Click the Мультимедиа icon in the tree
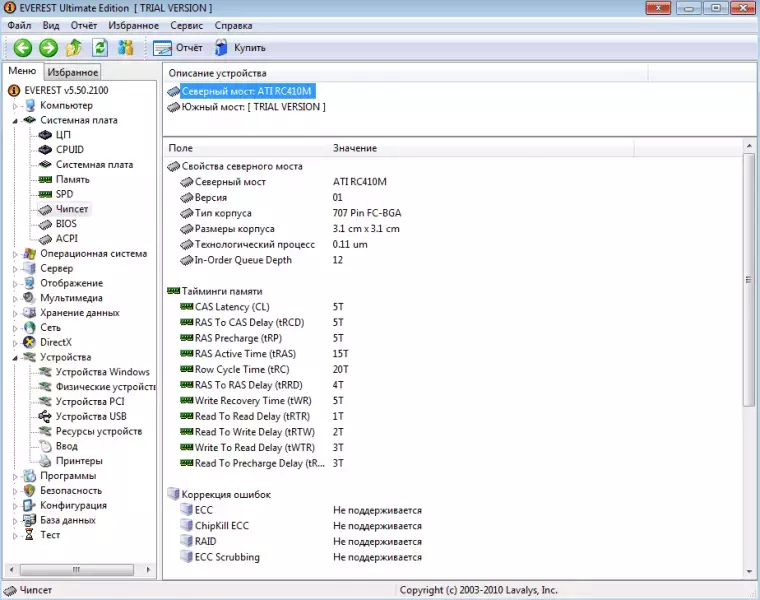The image size is (760, 600). 30,298
